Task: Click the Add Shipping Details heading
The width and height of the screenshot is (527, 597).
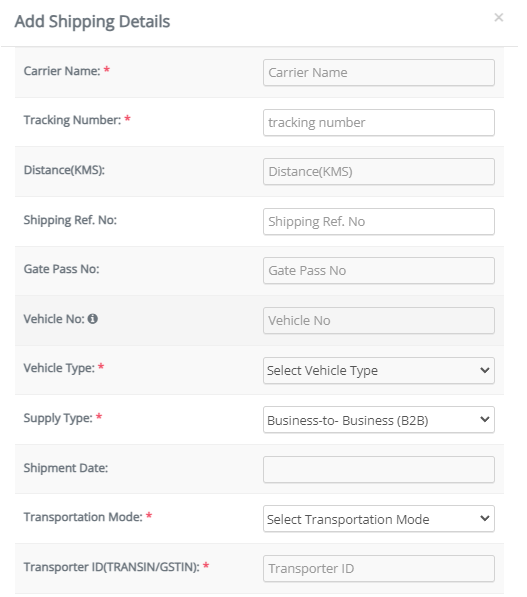Action: tap(93, 22)
